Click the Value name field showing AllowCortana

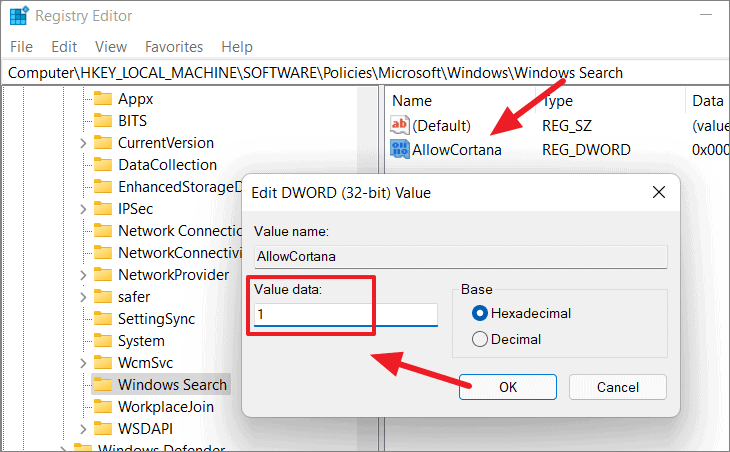point(460,256)
